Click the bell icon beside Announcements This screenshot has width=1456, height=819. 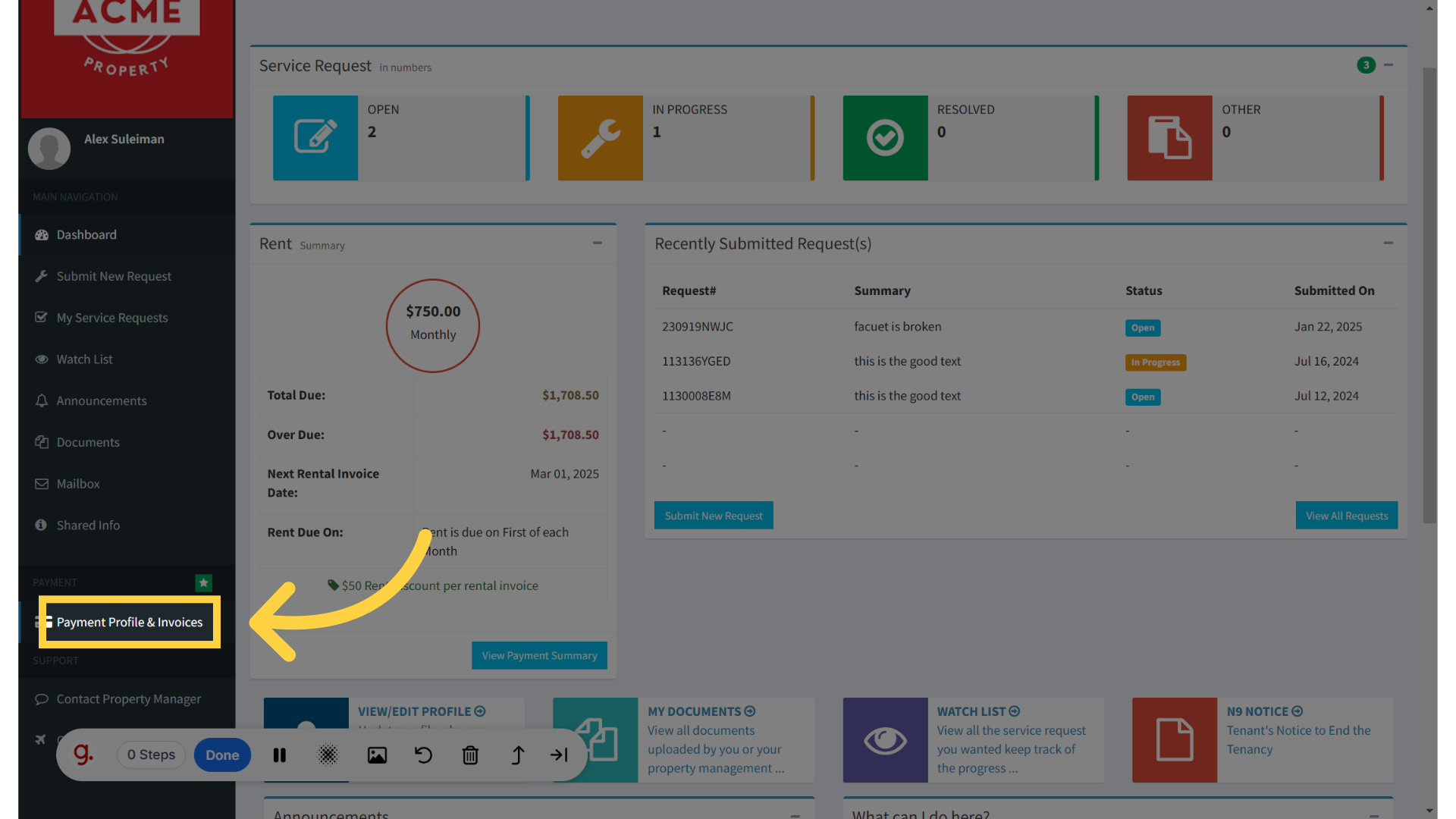(x=42, y=400)
